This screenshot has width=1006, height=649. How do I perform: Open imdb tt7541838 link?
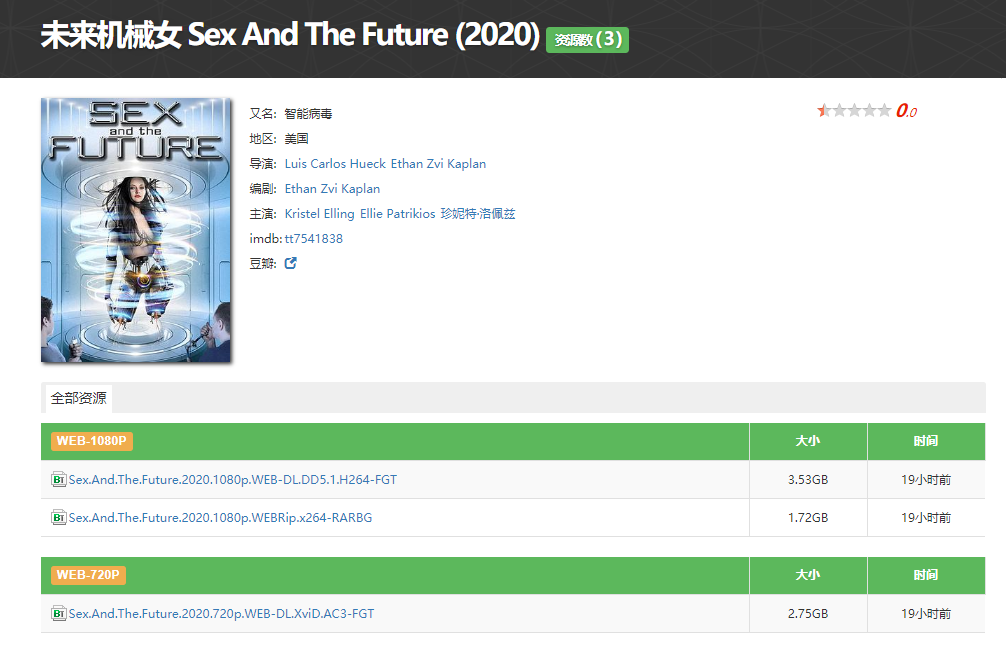click(313, 239)
